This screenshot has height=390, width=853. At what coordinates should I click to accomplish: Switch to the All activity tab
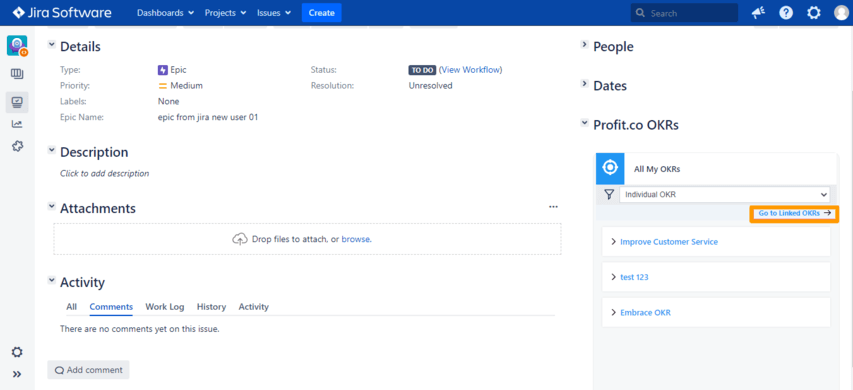click(71, 307)
